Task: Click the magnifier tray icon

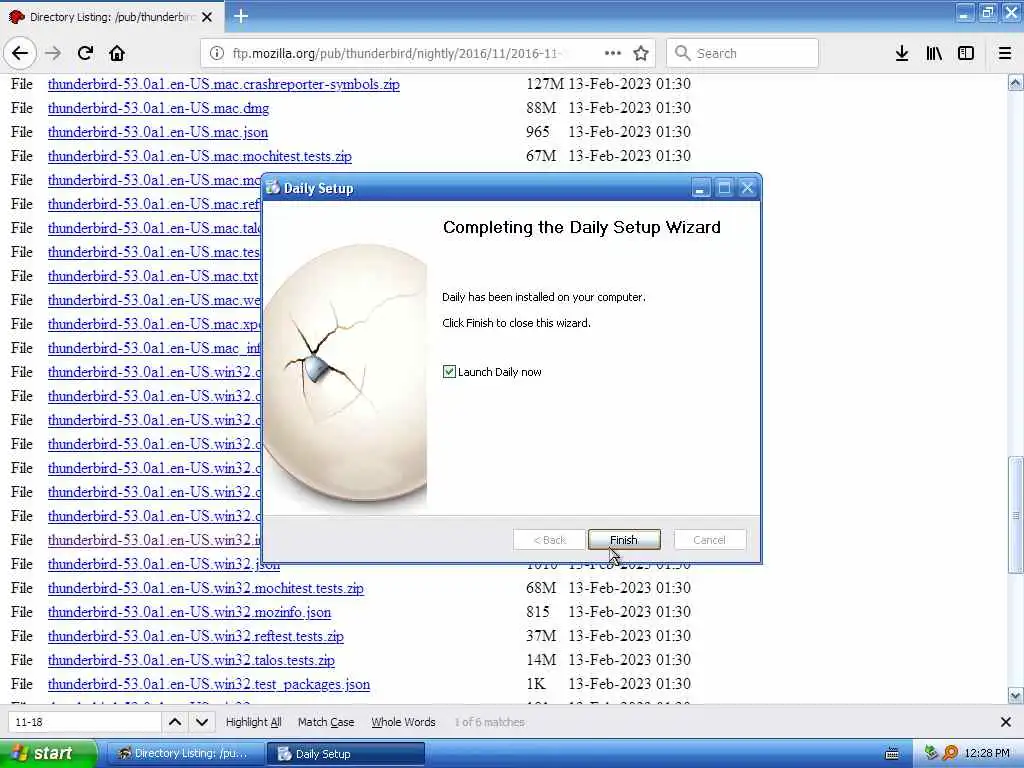Action: (950, 754)
